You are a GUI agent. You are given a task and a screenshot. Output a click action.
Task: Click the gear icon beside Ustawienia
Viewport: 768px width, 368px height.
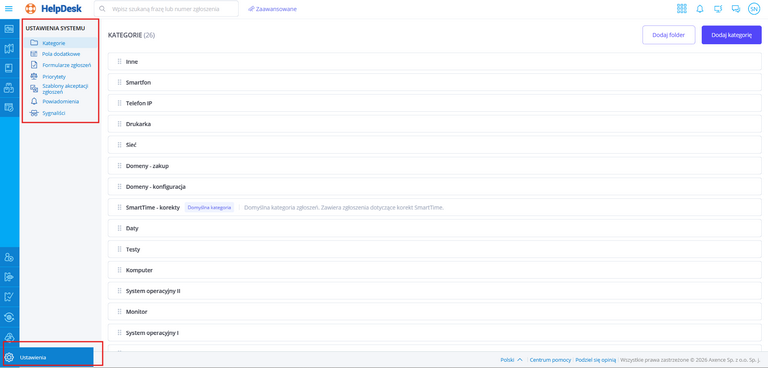click(9, 357)
